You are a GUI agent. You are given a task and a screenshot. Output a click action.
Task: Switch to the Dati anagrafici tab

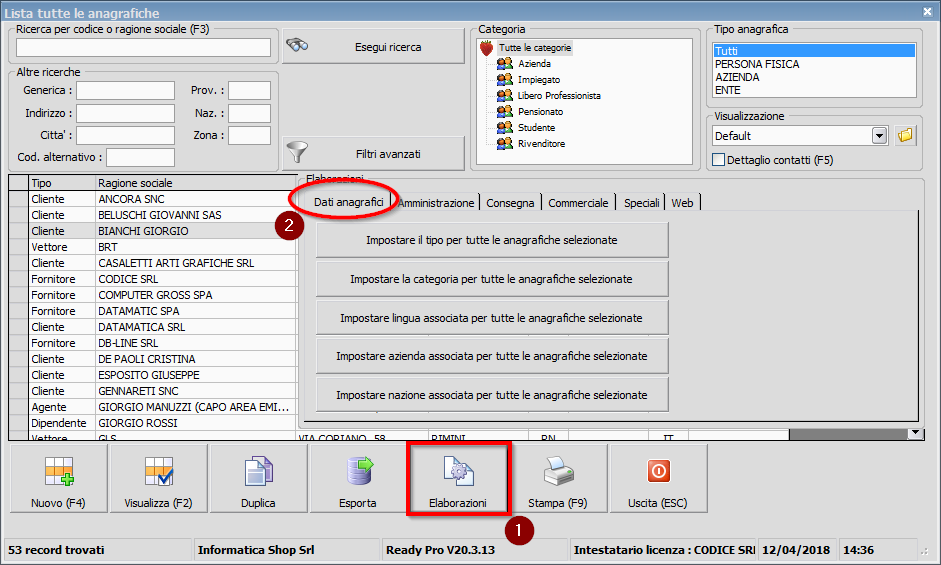349,202
